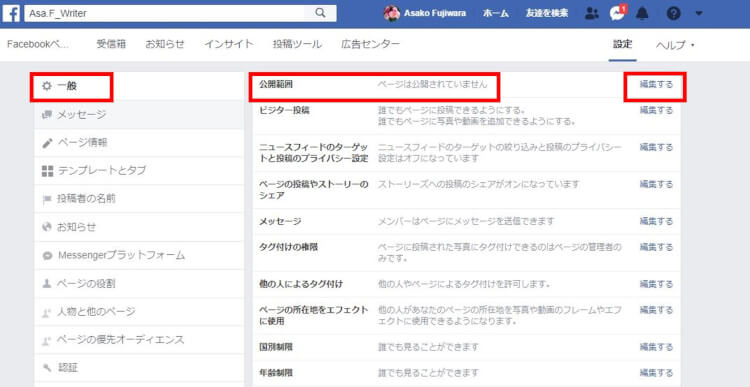
Task: Click the 年齢制限 setting label
Action: point(276,373)
